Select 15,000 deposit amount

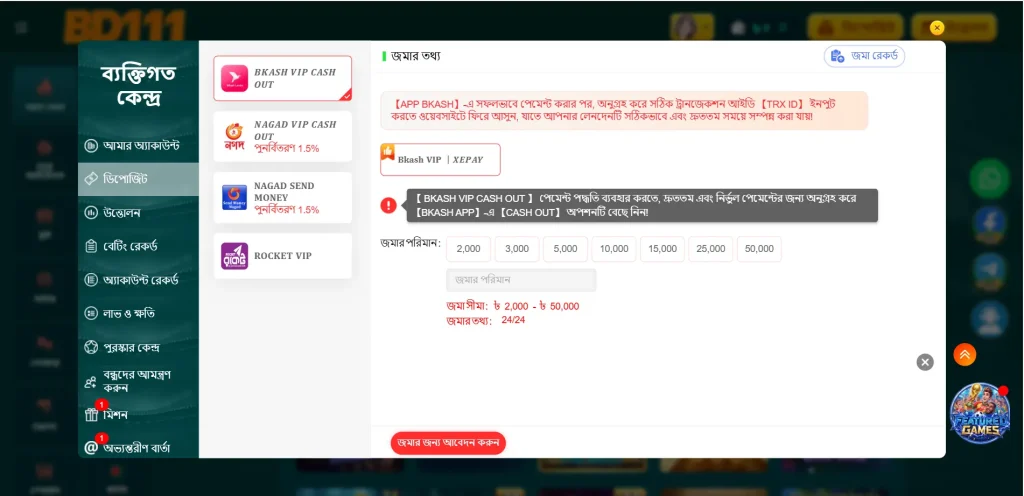[x=662, y=249]
